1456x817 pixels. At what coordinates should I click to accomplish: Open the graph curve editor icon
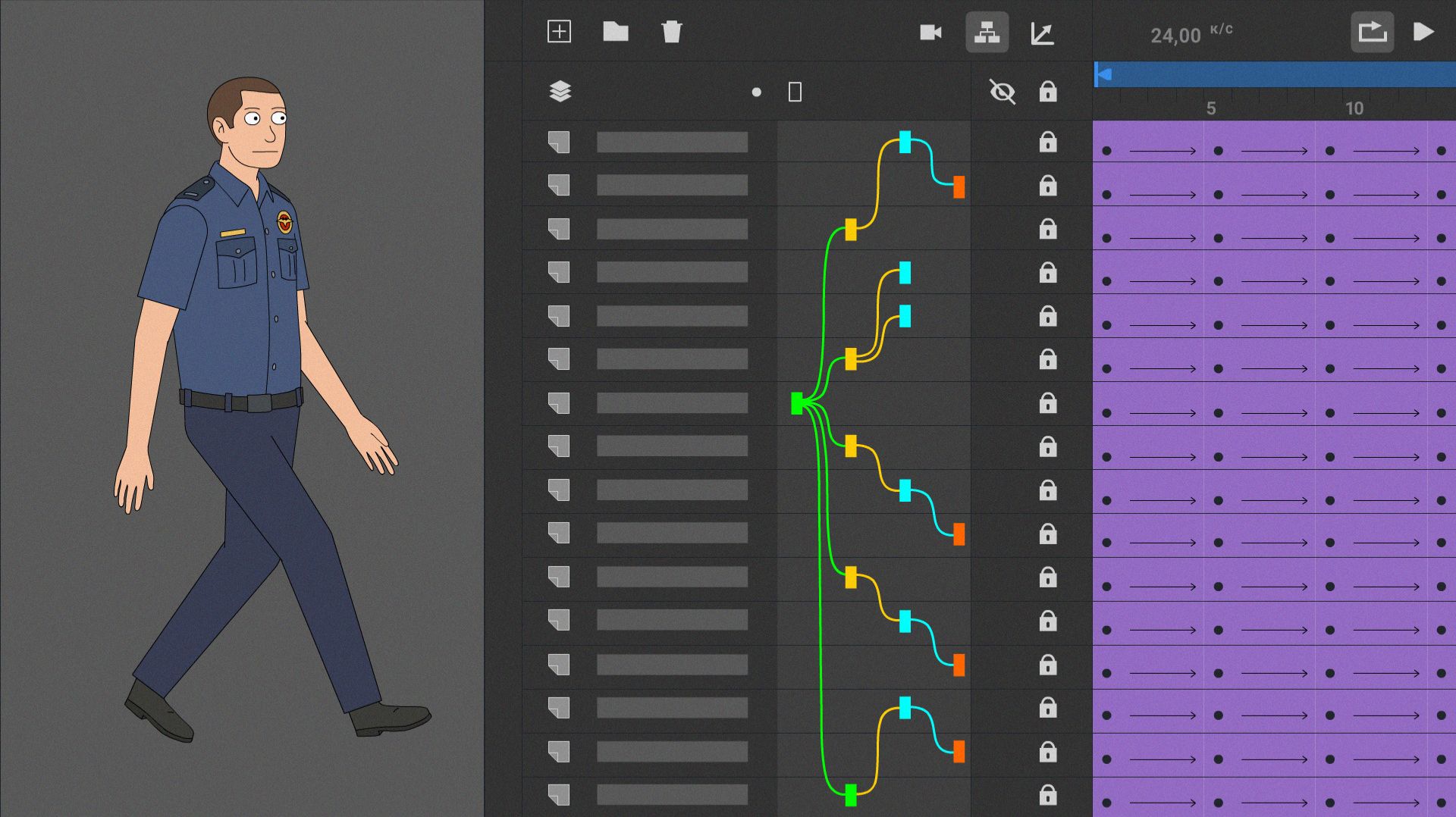[x=1043, y=33]
